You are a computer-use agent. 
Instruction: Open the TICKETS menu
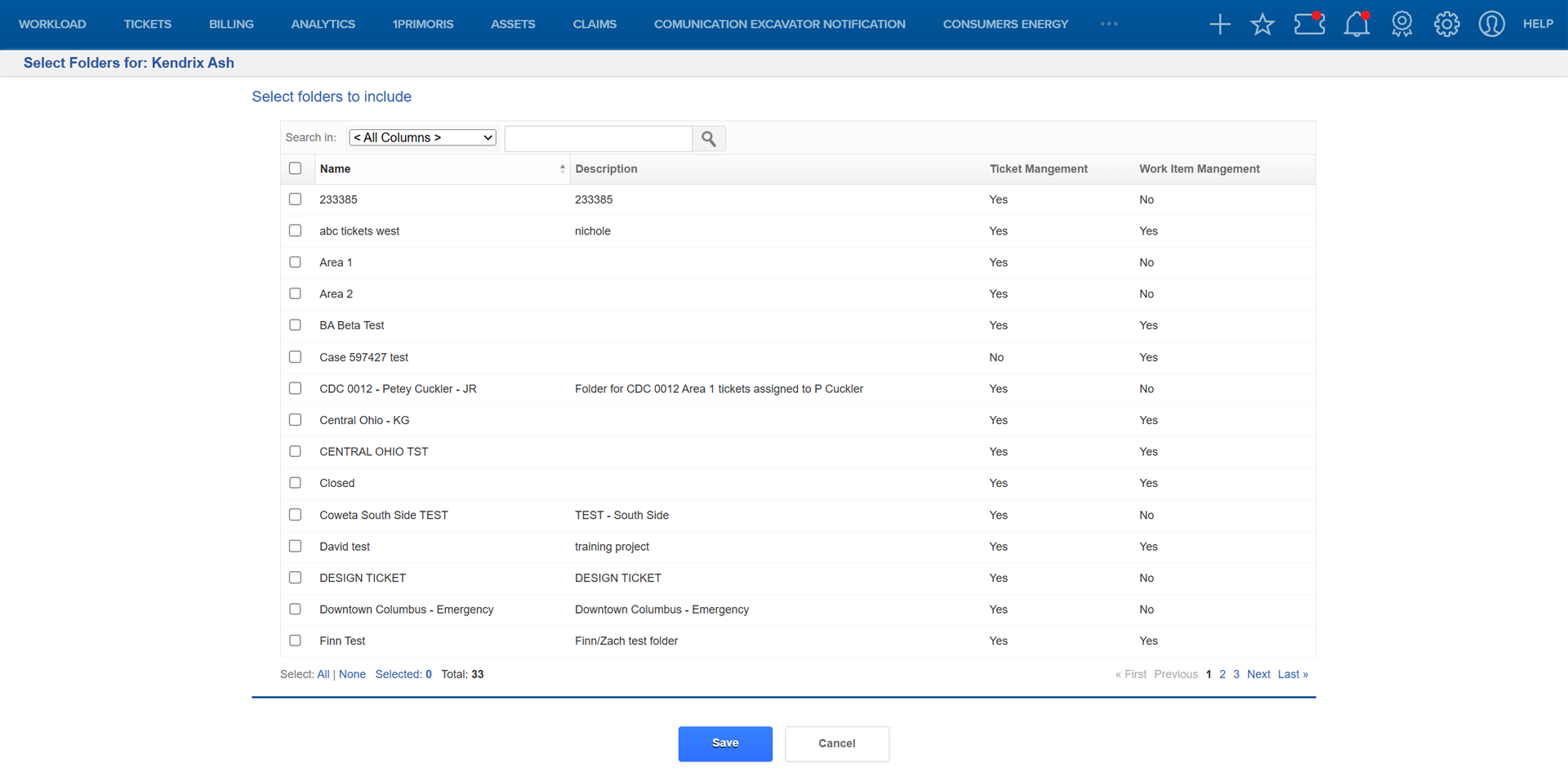(148, 25)
